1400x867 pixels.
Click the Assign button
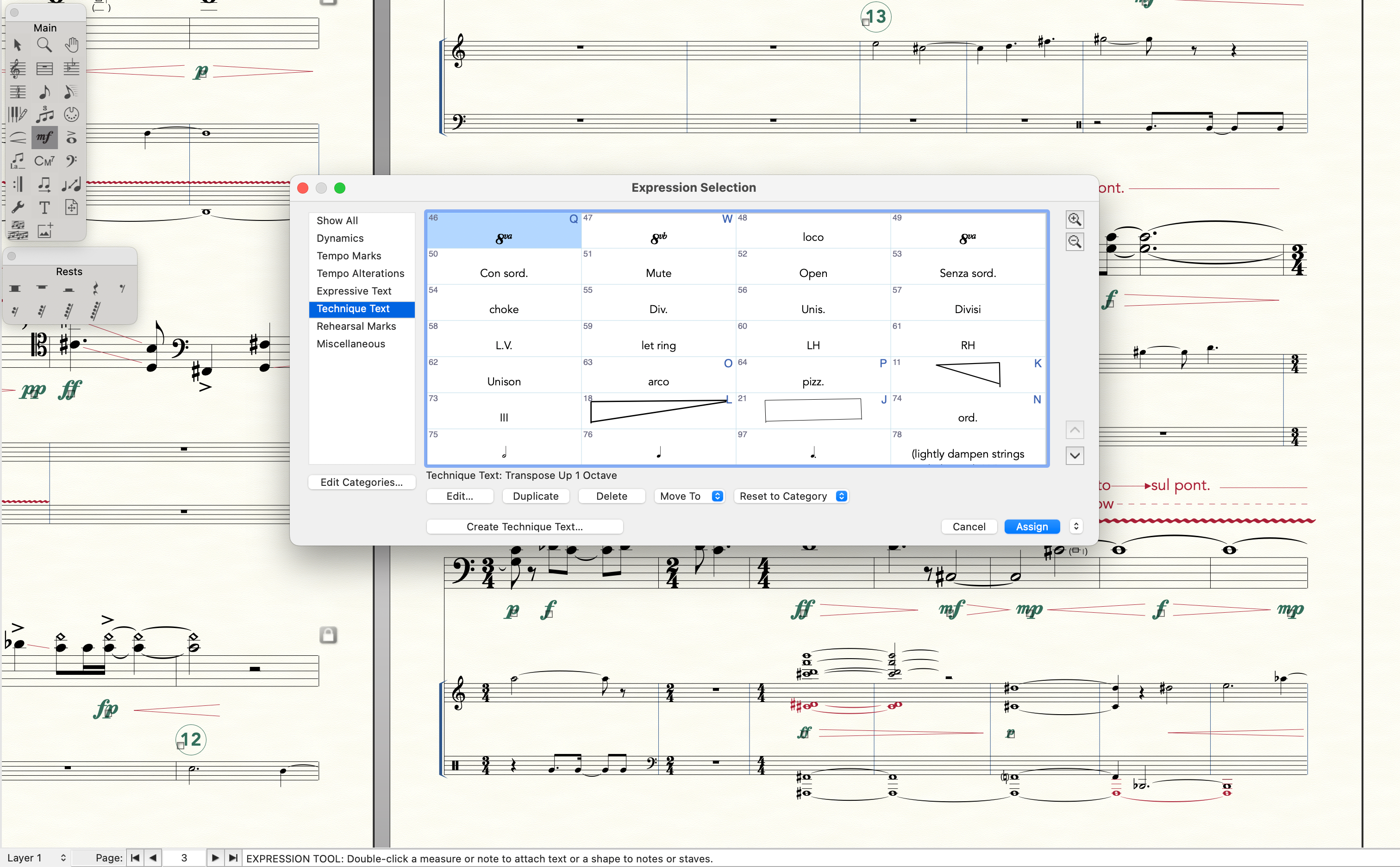(x=1031, y=527)
